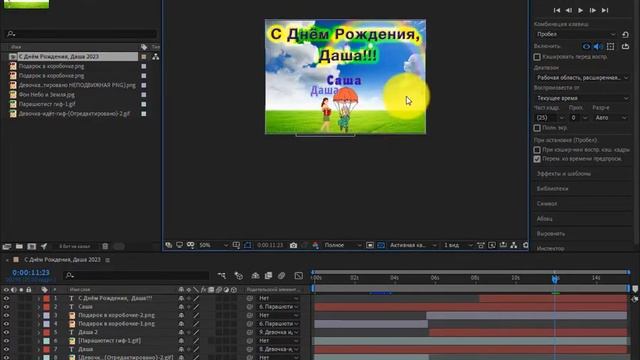Enable Кэшировать перед воспр. checkbox

coord(537,57)
